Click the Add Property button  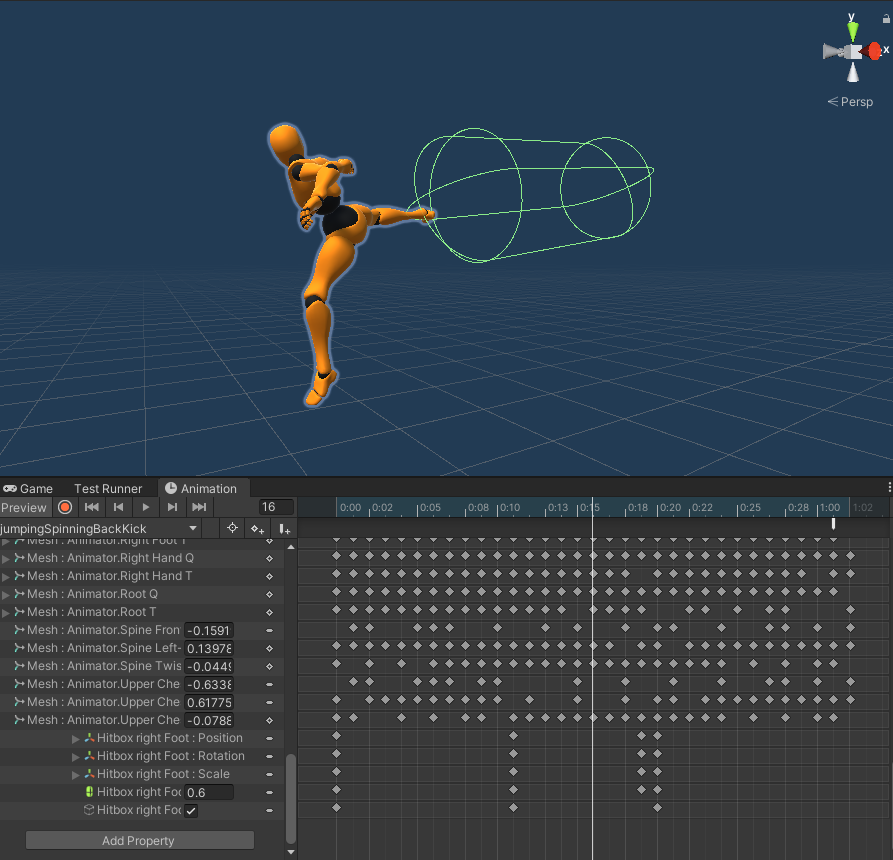point(140,840)
